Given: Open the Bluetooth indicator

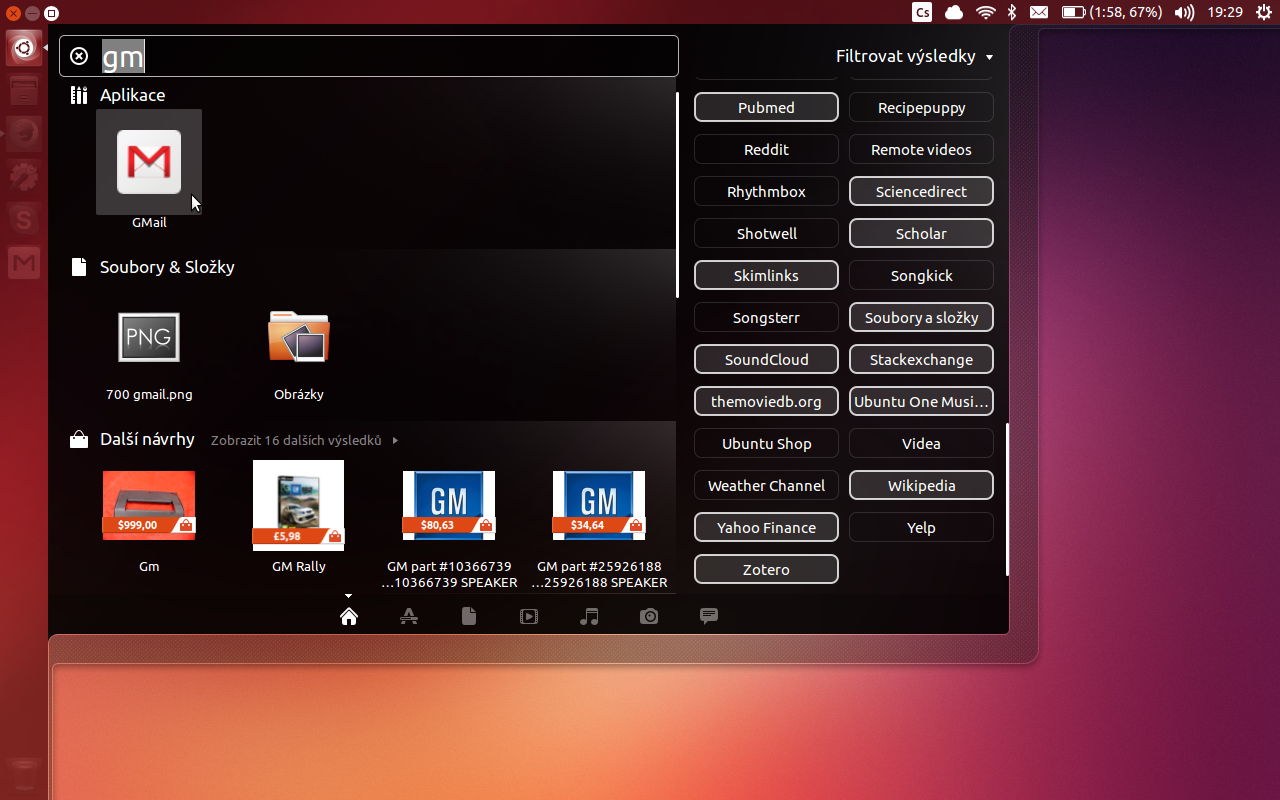Looking at the screenshot, I should (1011, 12).
